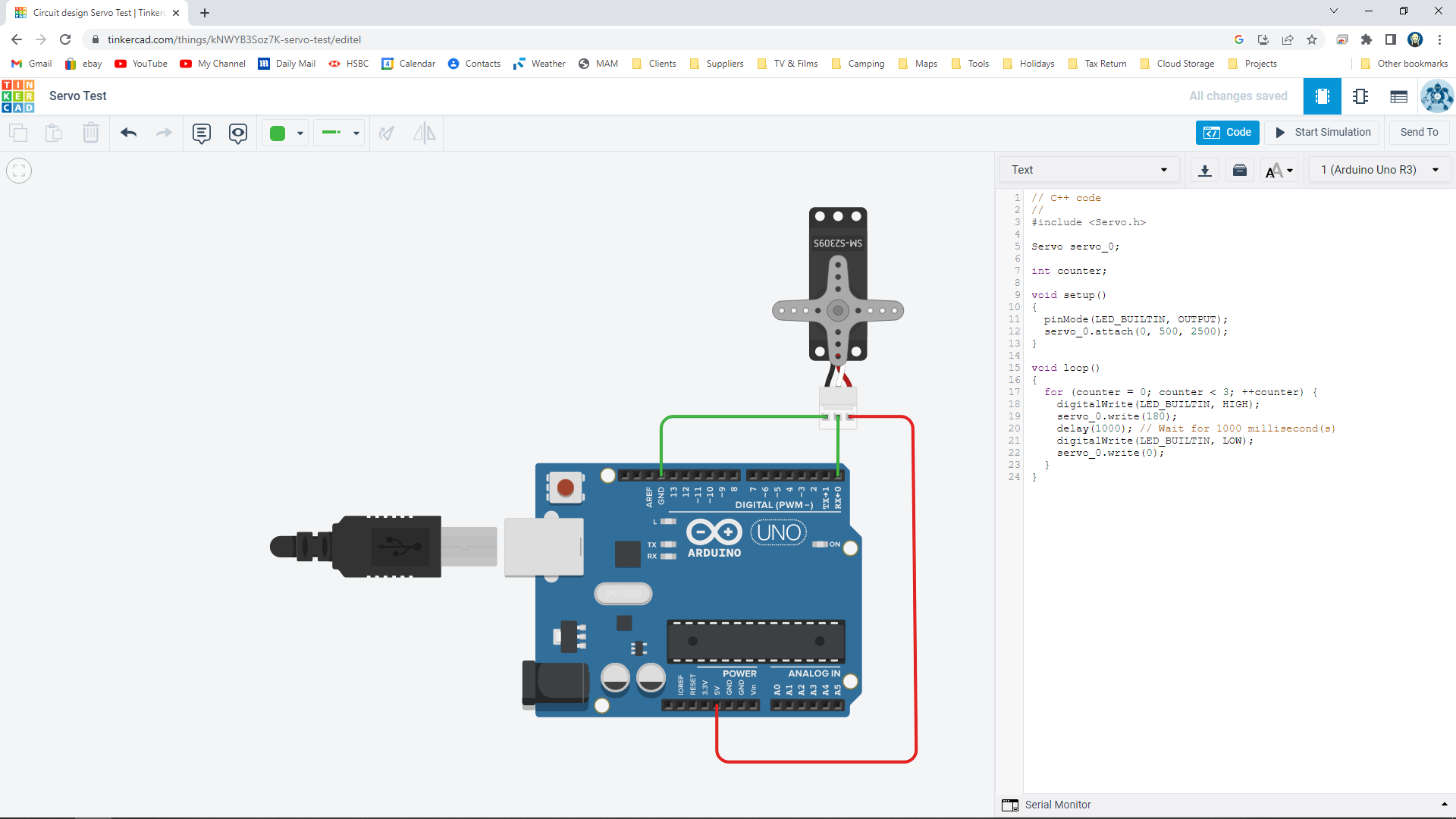Expand the Text code mode dropdown
The image size is (1456, 819).
click(x=1089, y=170)
